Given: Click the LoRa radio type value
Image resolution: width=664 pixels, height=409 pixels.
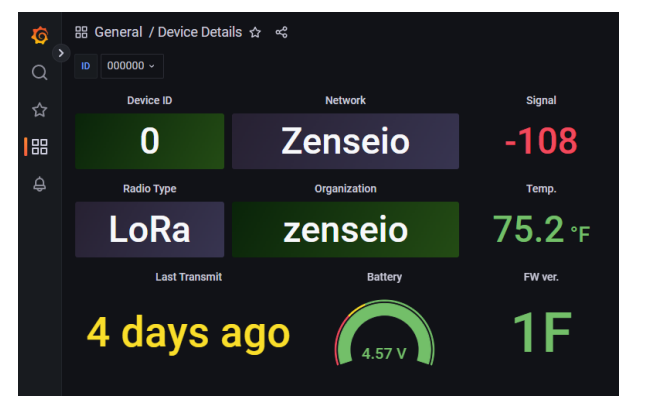Looking at the screenshot, I should (149, 229).
